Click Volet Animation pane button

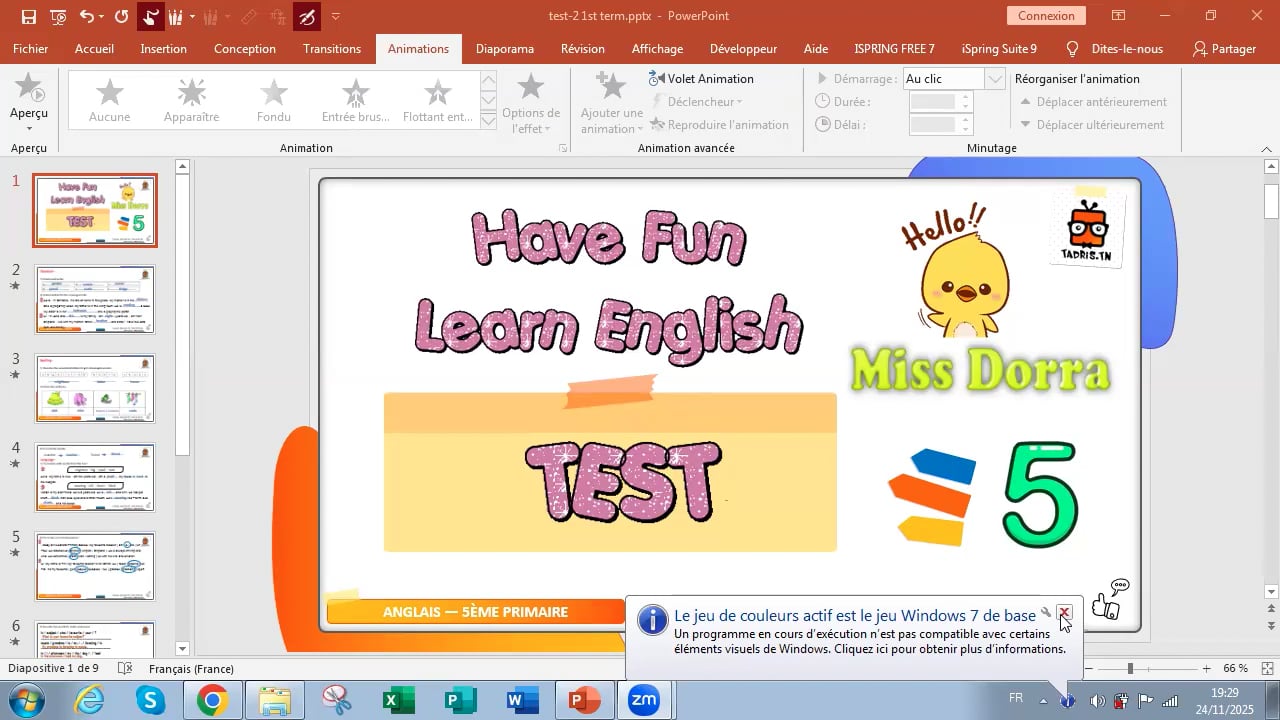click(x=701, y=78)
